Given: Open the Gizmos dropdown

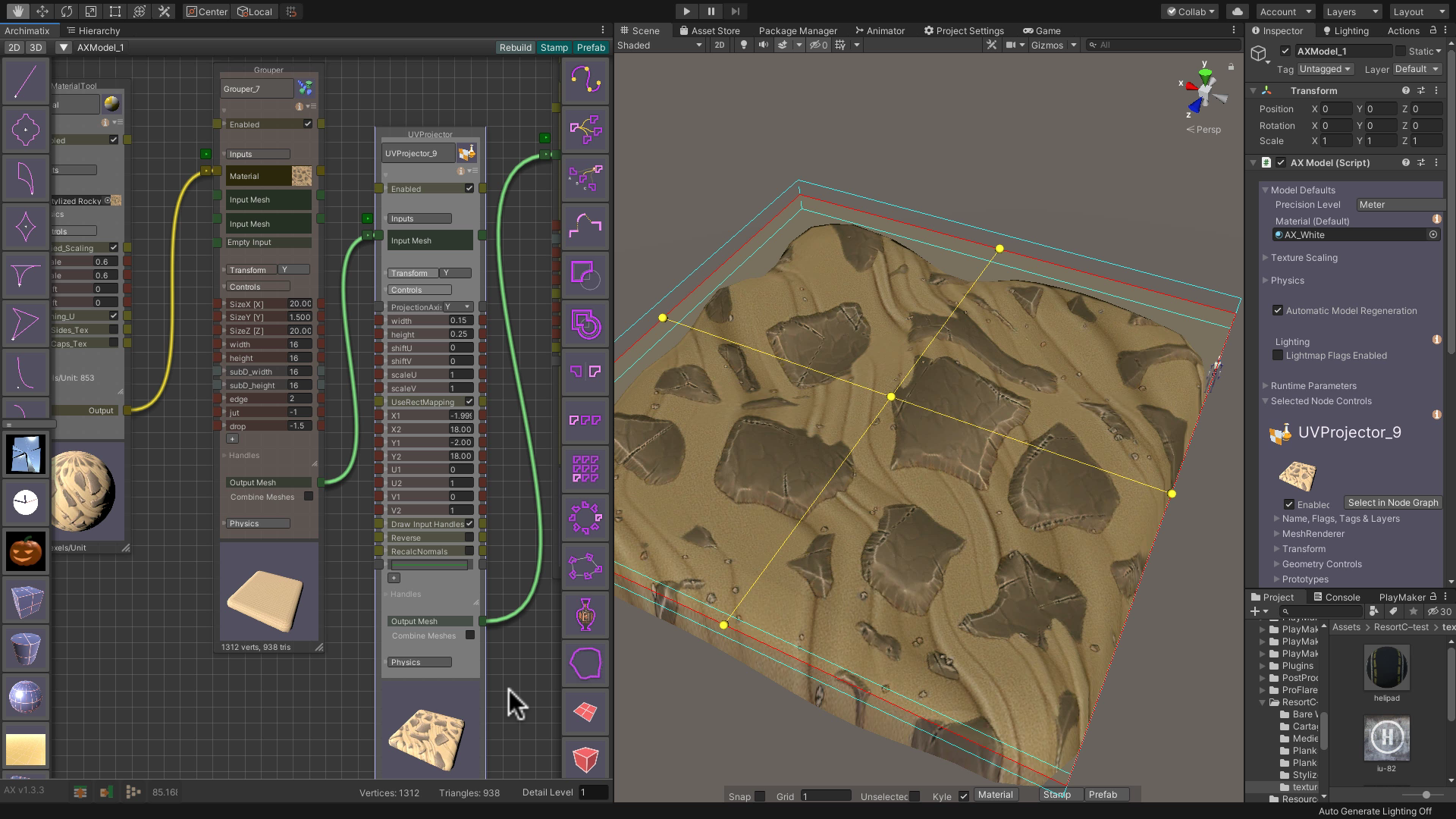Looking at the screenshot, I should (x=1053, y=45).
